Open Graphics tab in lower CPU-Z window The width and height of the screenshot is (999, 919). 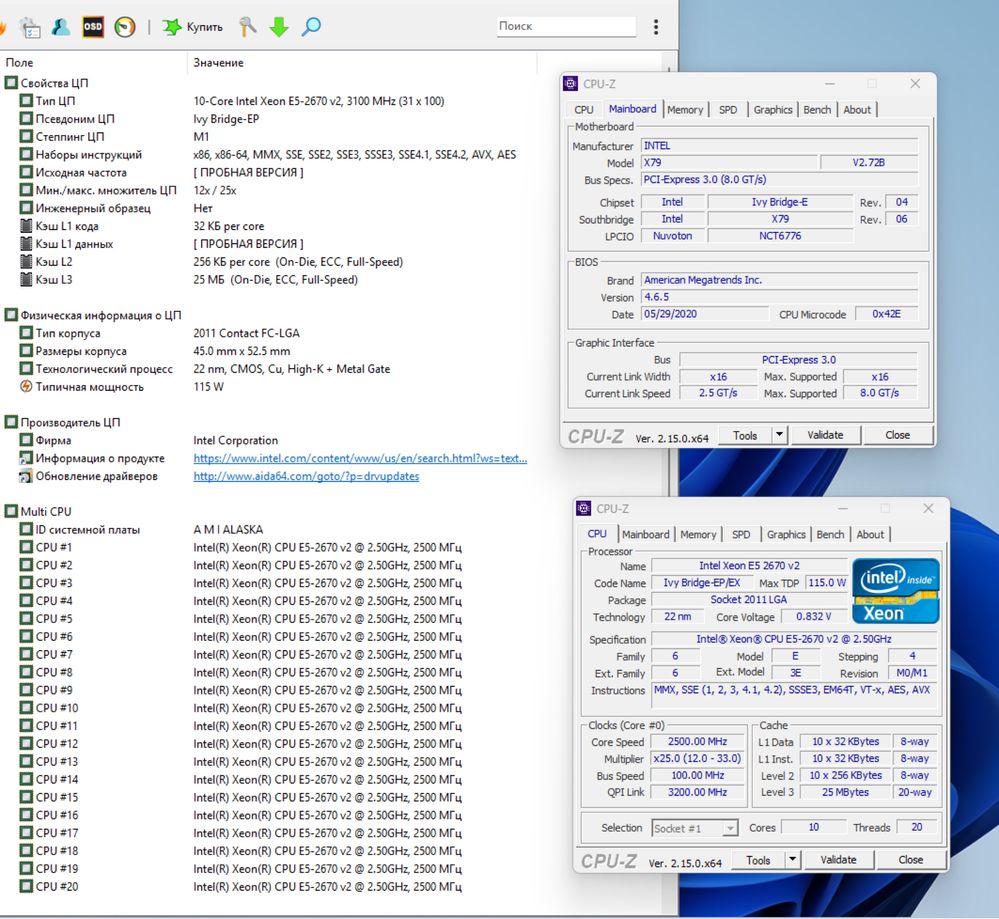tap(786, 535)
